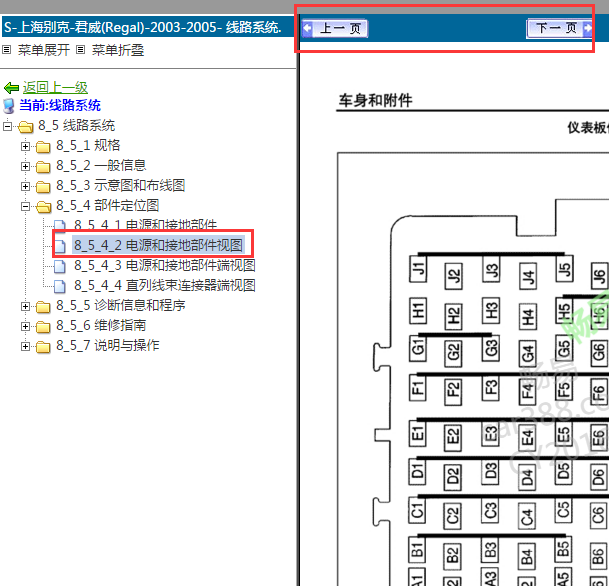The image size is (609, 586).
Task: Click the 菜单折叠 list icon
Action: click(x=80, y=50)
